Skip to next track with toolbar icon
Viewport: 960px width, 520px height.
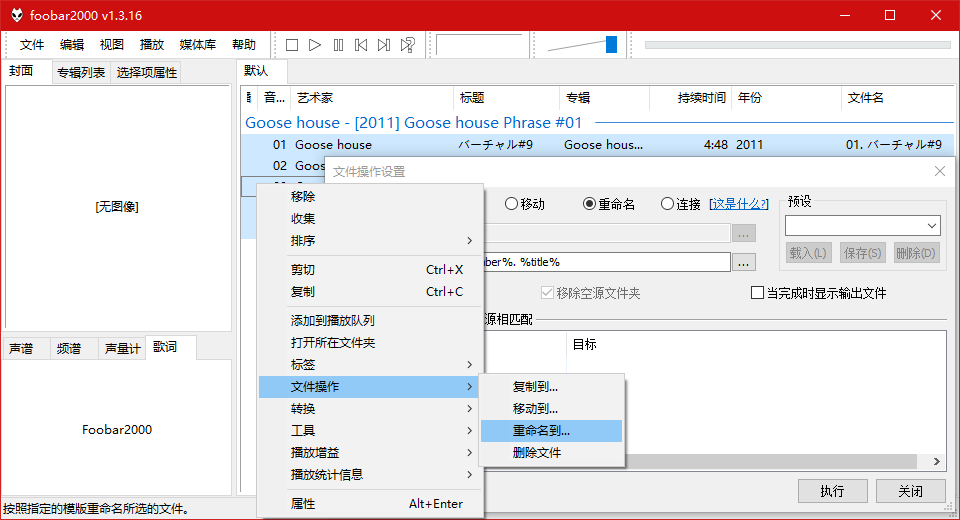coord(384,45)
